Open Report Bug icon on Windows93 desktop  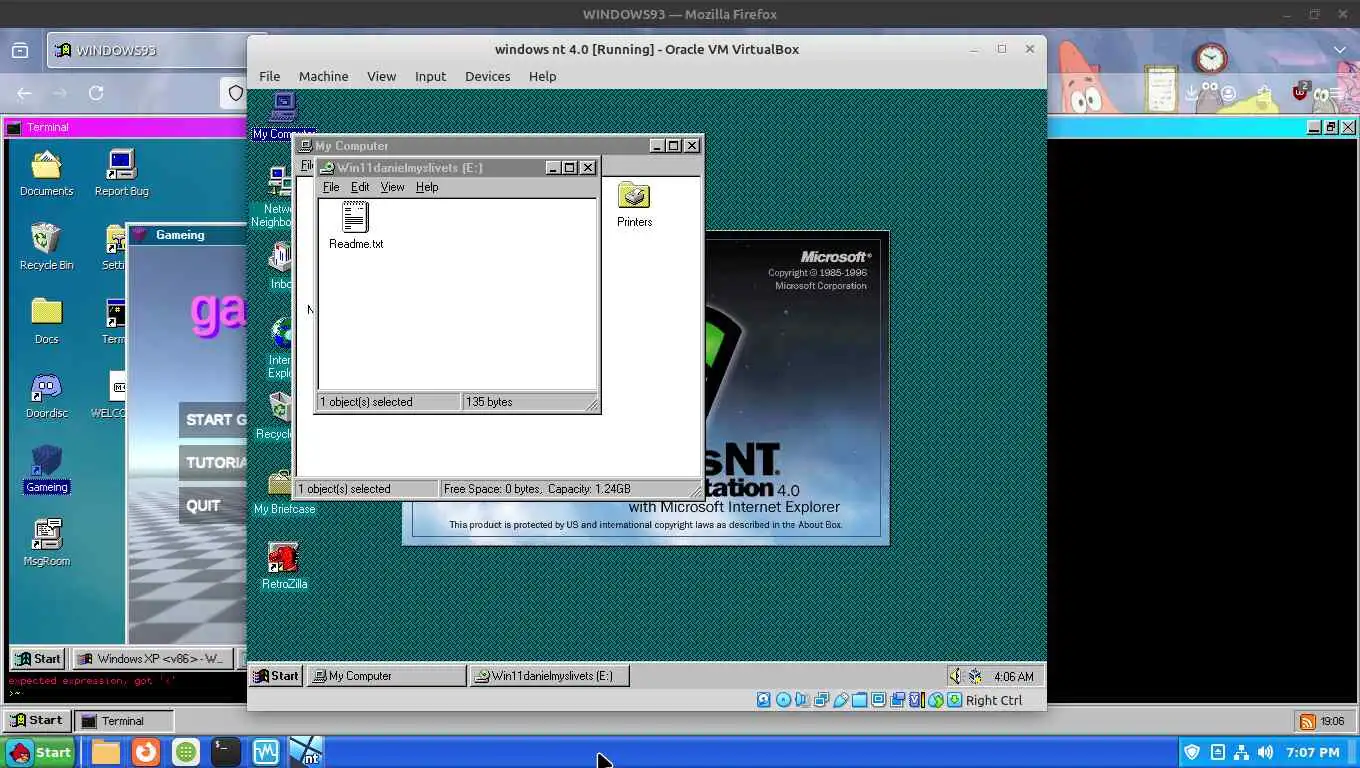pos(121,173)
